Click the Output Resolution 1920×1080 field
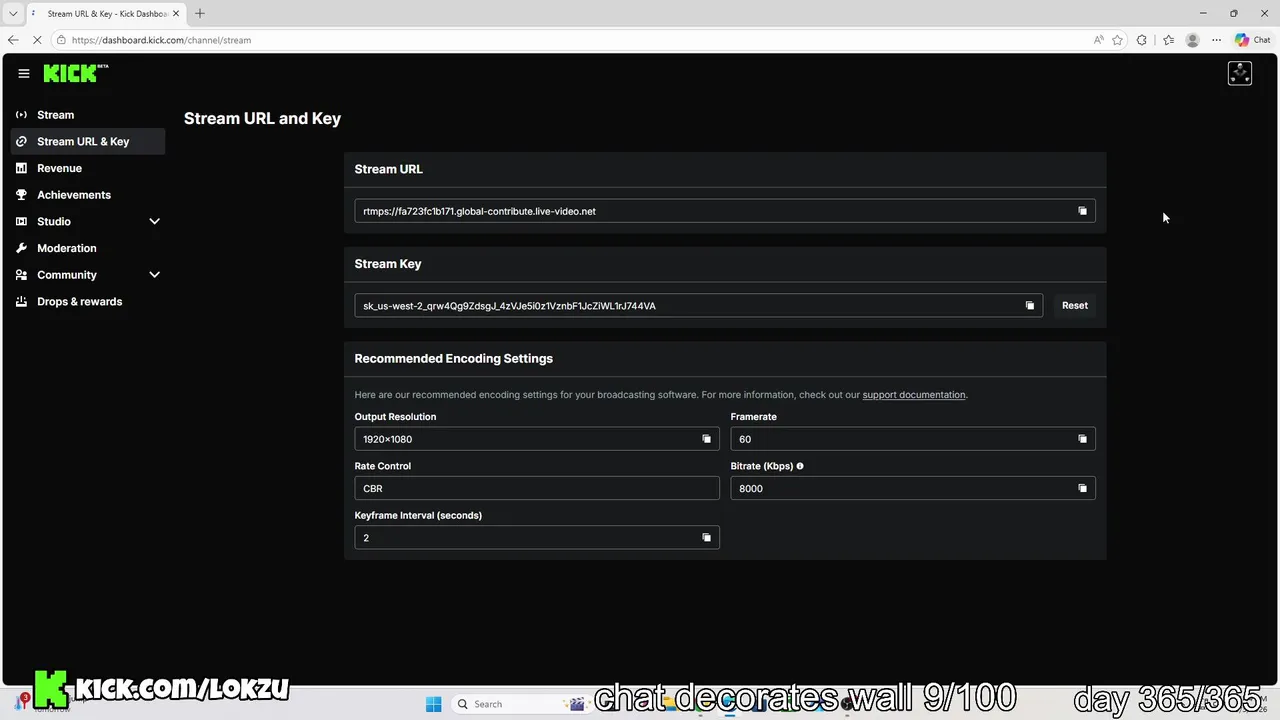 537,439
